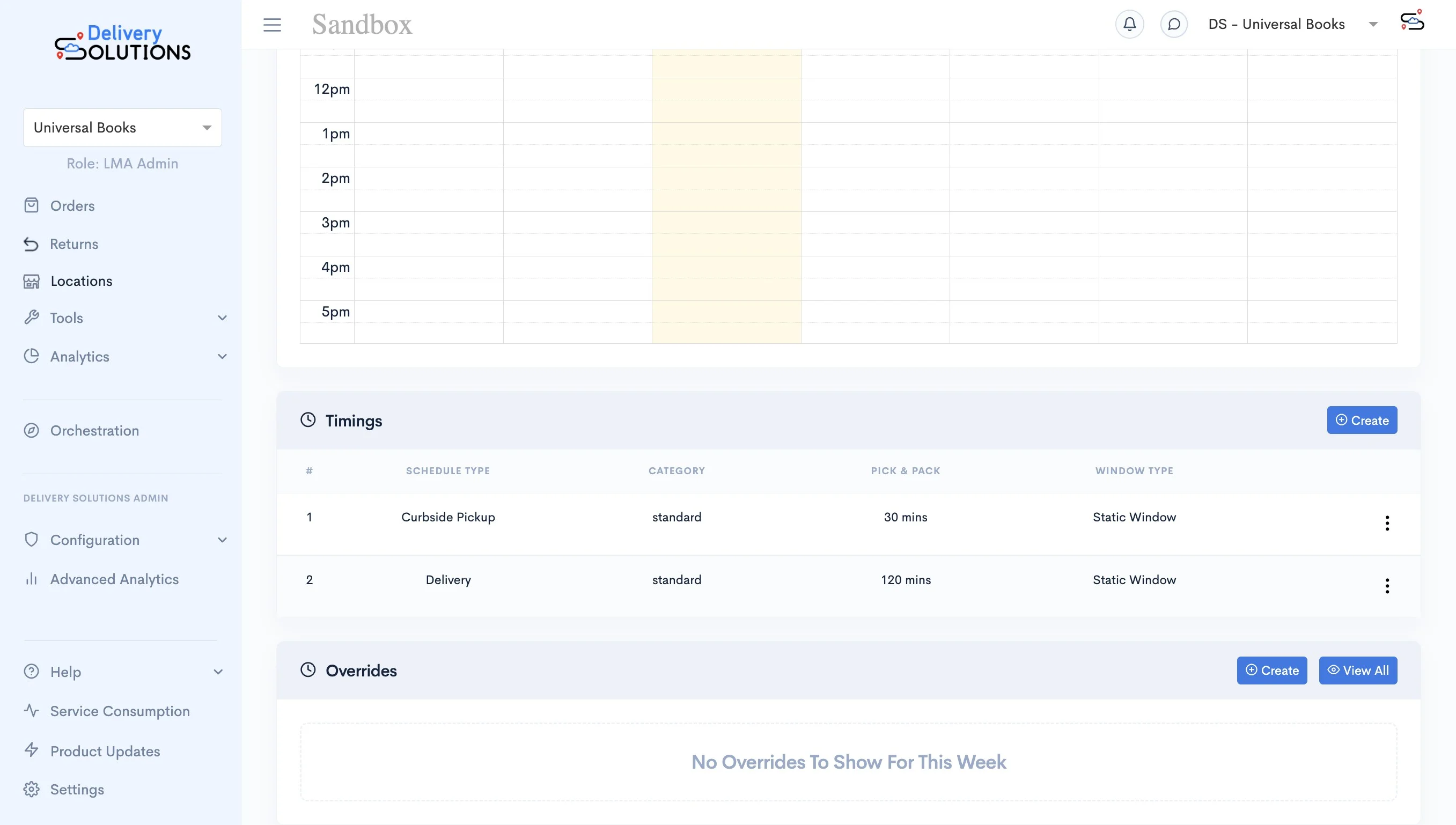The height and width of the screenshot is (825, 1456).
Task: Click the Returns arrow icon
Action: (x=31, y=244)
